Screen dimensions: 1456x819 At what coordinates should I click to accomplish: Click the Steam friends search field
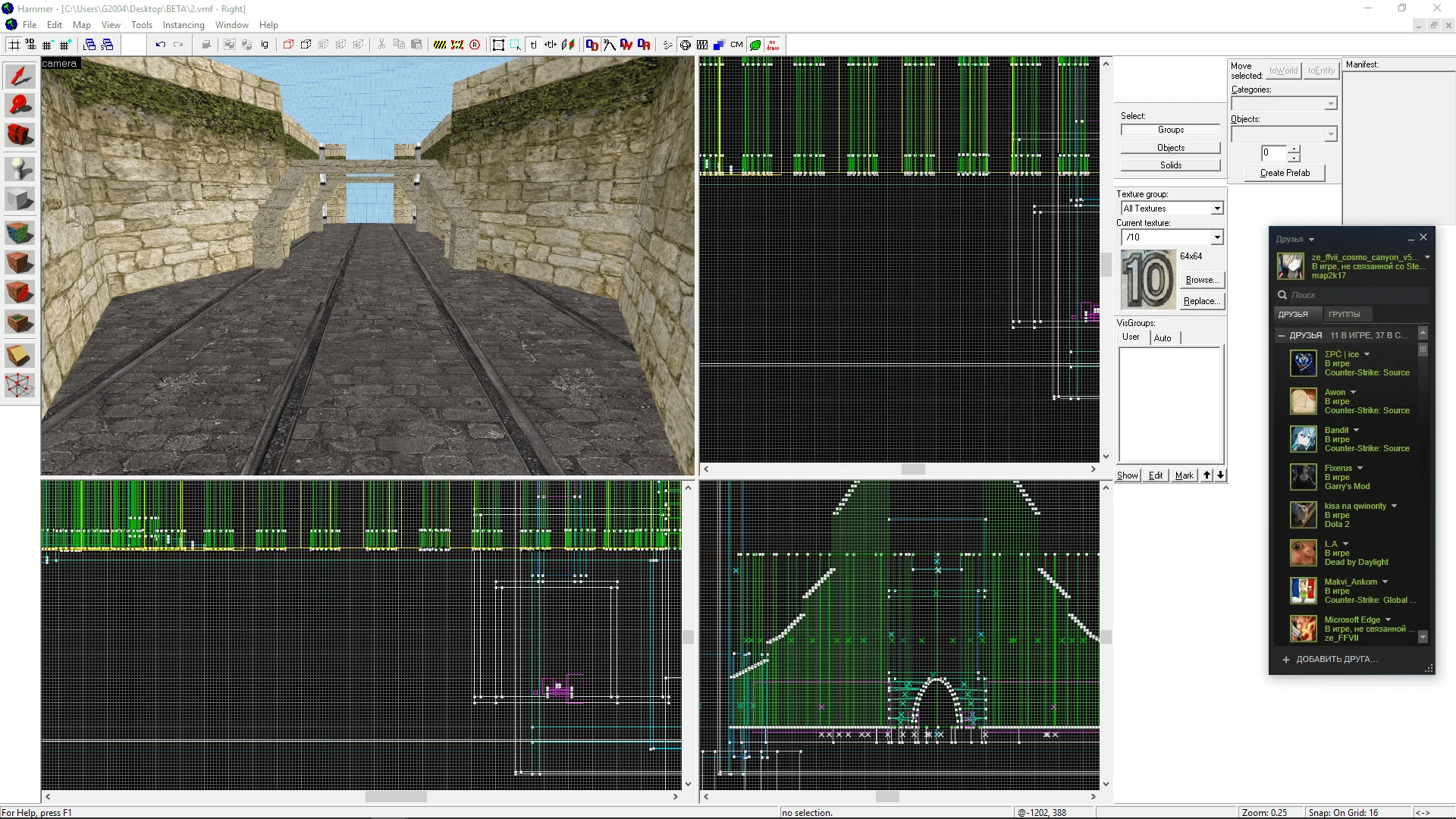(1354, 295)
